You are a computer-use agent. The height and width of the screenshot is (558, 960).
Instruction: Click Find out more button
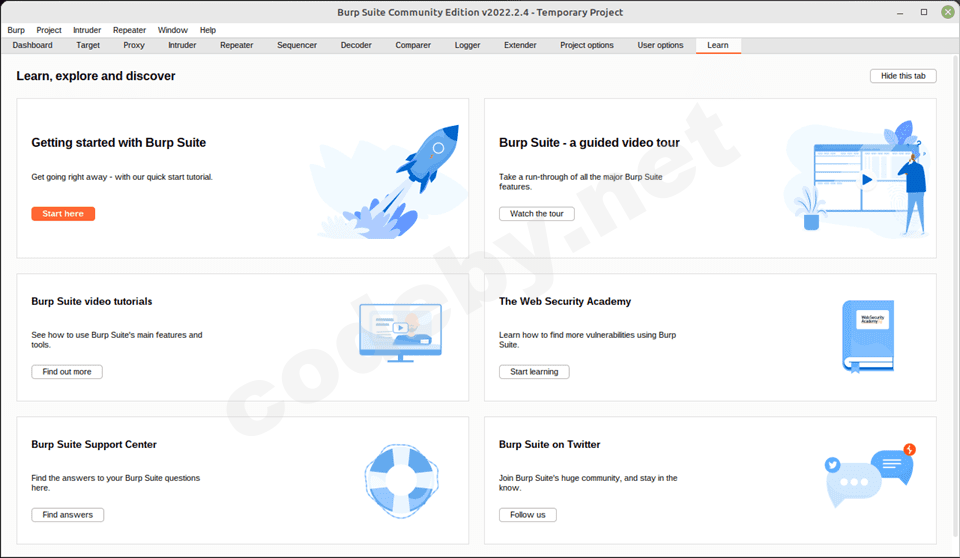(x=67, y=372)
